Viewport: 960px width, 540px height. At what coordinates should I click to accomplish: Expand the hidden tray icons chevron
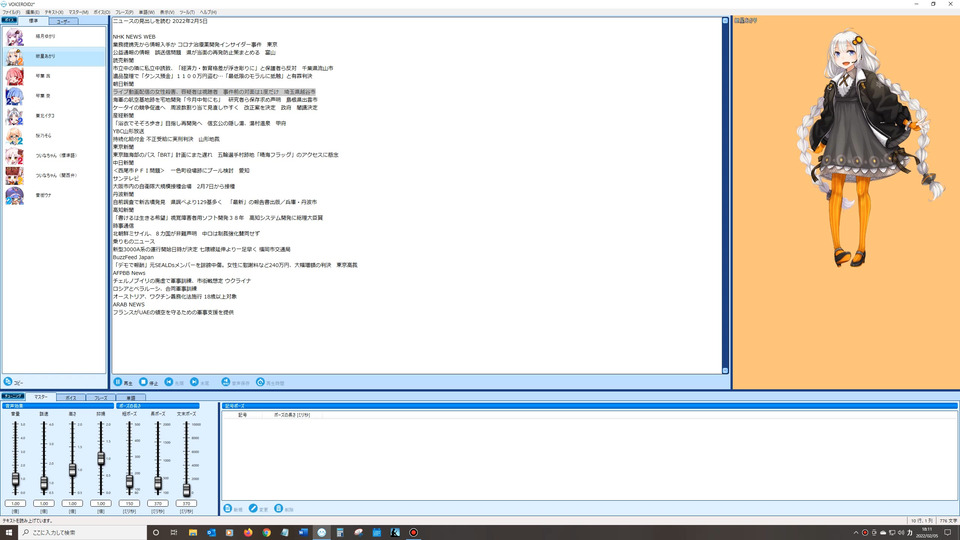(856, 532)
